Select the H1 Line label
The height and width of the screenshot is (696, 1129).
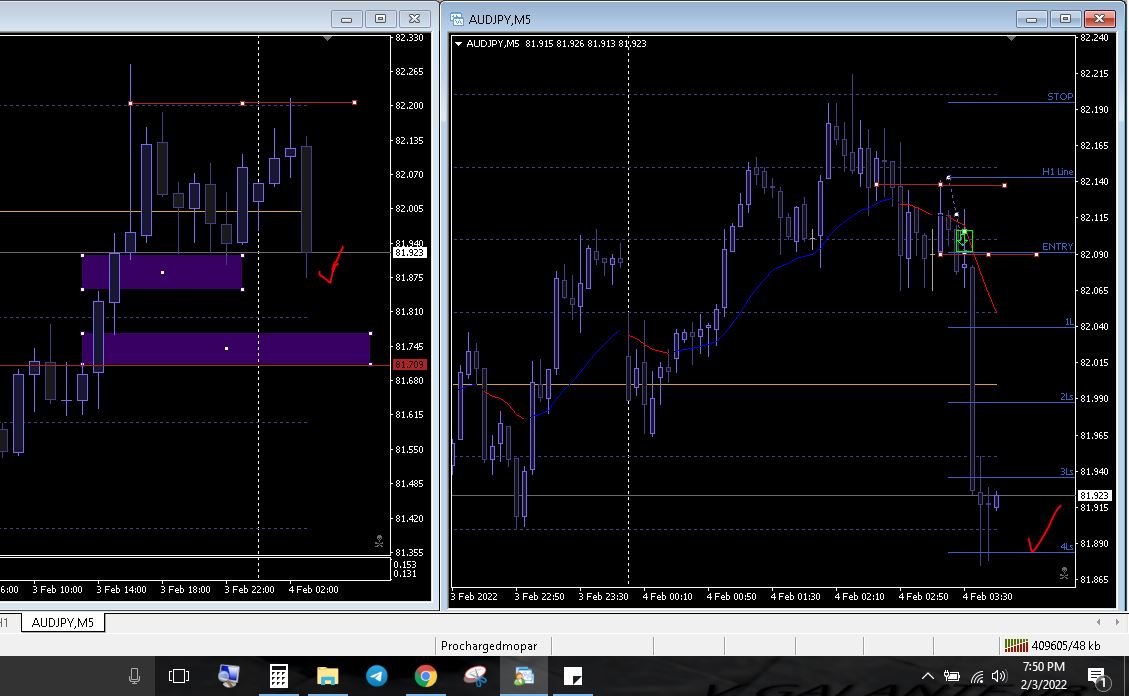click(1057, 171)
